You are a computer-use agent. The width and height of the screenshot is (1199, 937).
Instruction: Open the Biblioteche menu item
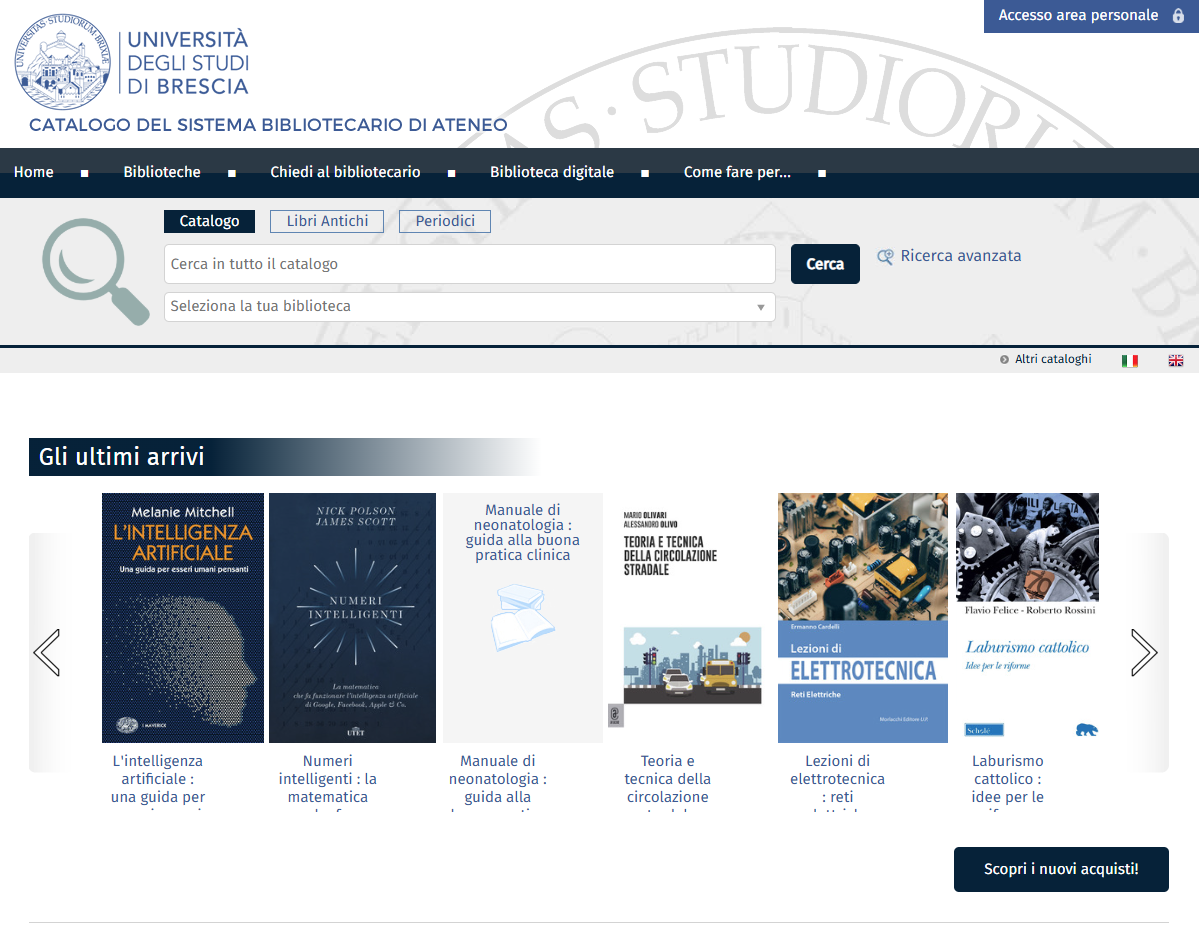click(162, 172)
